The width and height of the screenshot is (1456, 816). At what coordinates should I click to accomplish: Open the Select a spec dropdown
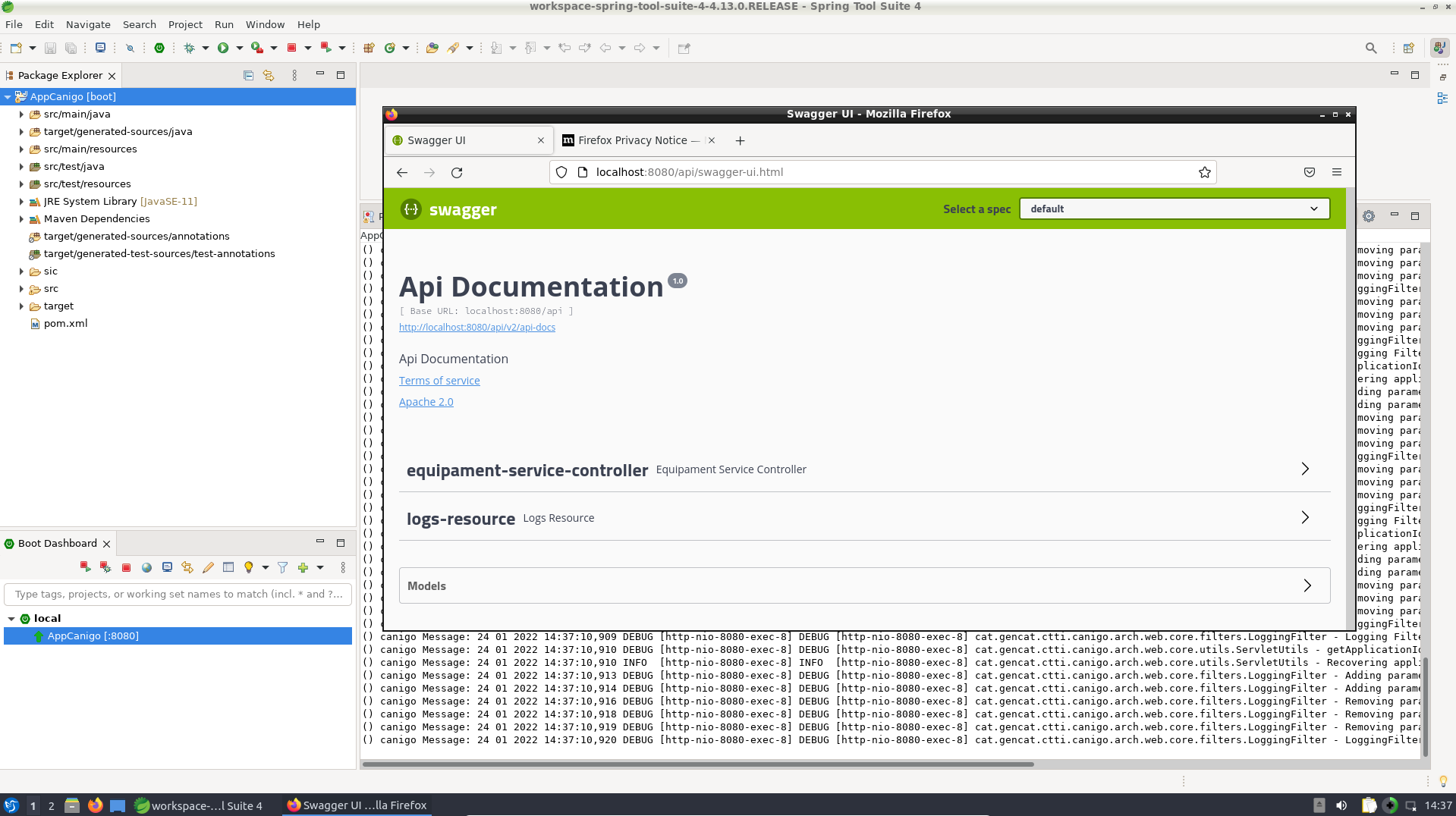[1175, 209]
